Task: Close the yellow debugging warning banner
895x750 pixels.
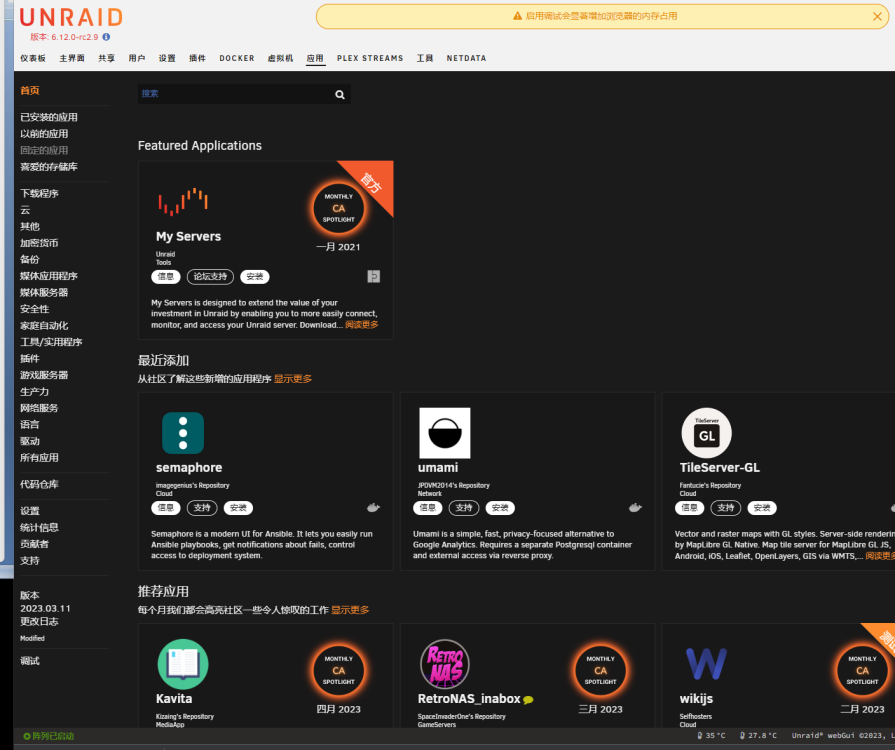Action: pyautogui.click(x=877, y=17)
